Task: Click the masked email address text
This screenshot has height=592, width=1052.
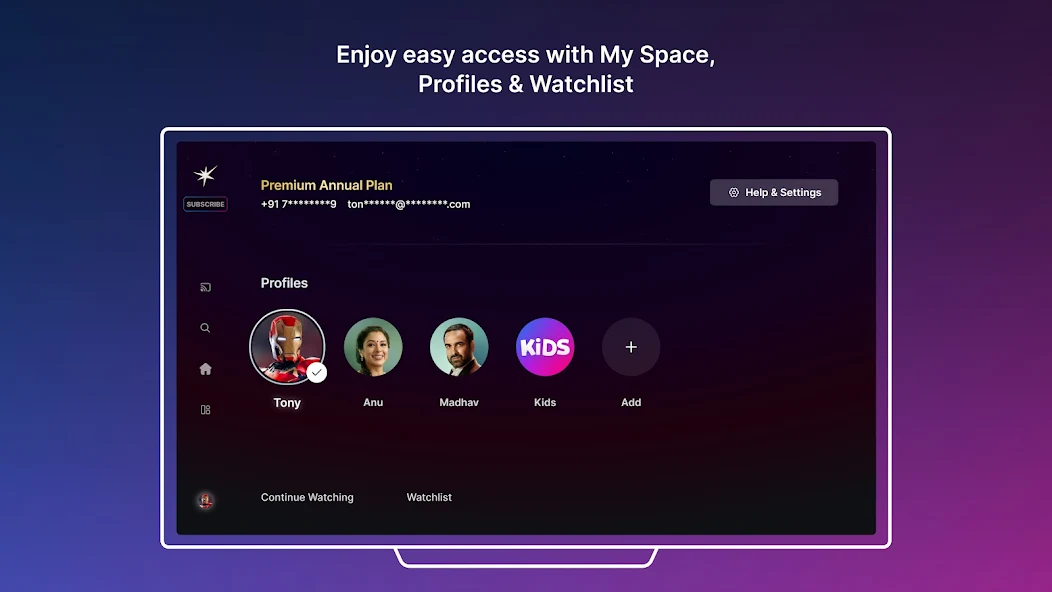Action: click(409, 204)
